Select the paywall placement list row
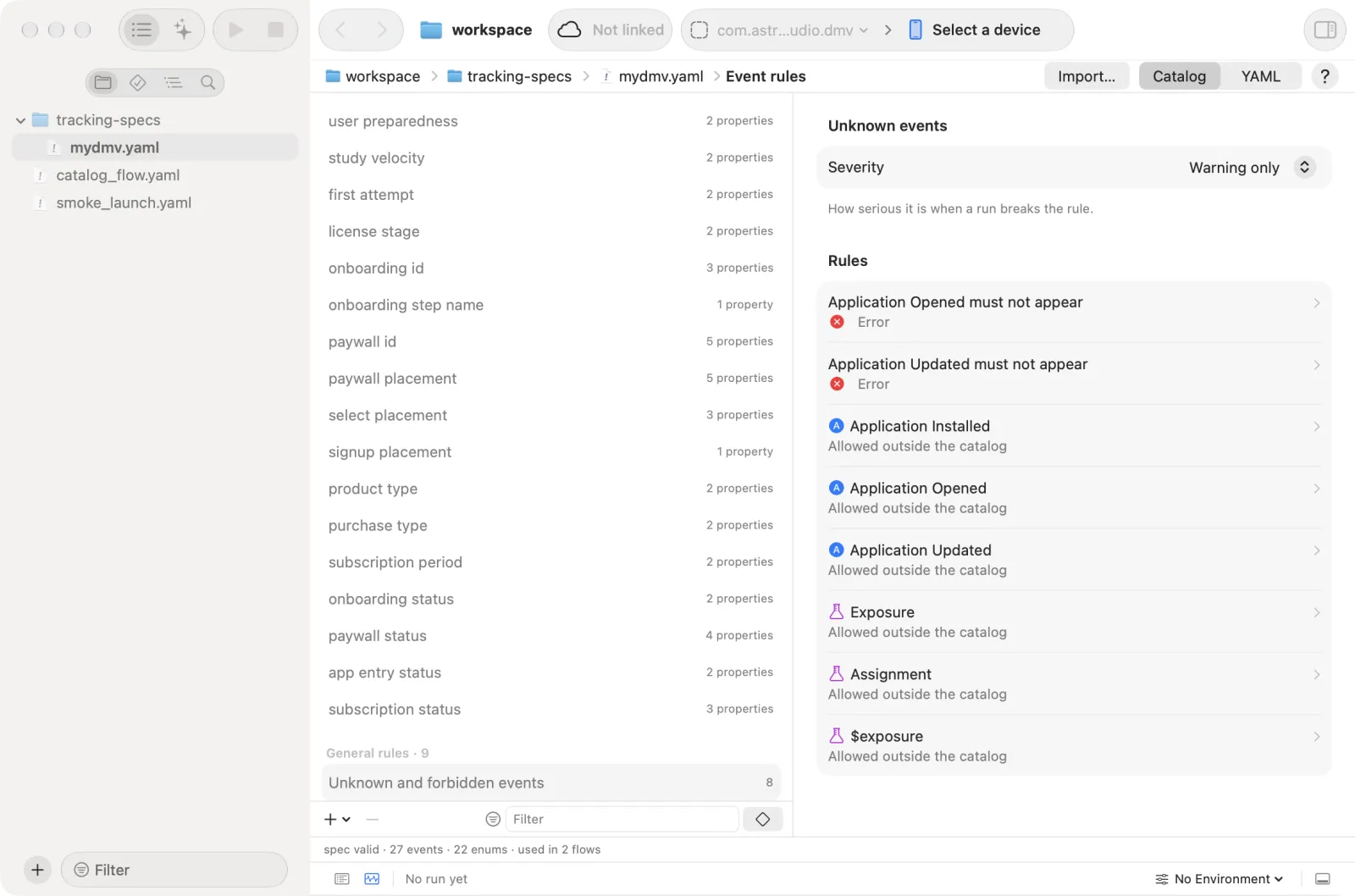This screenshot has width=1355, height=896. (x=550, y=379)
